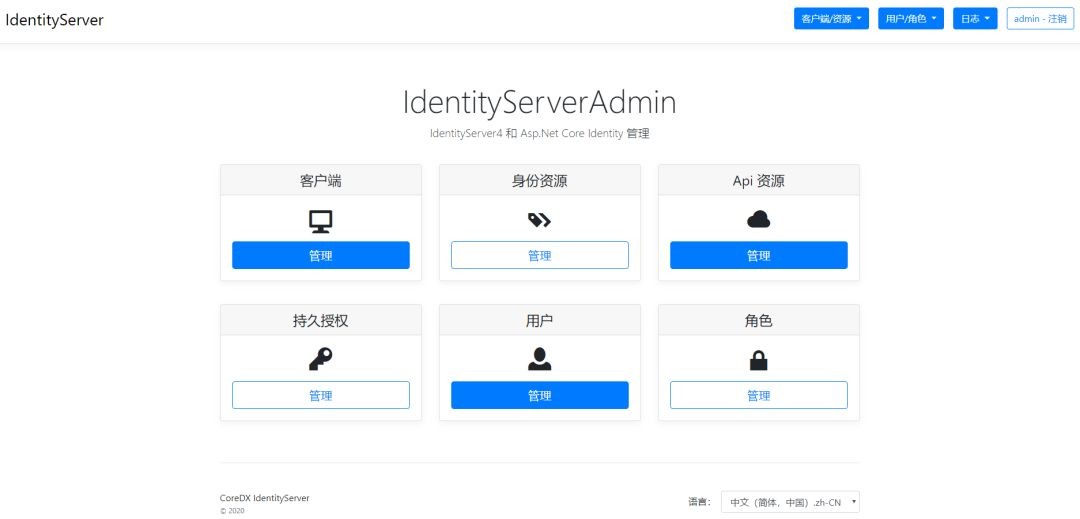This screenshot has width=1080, height=519.
Task: Click the 持久授权 card header text
Action: [x=320, y=321]
